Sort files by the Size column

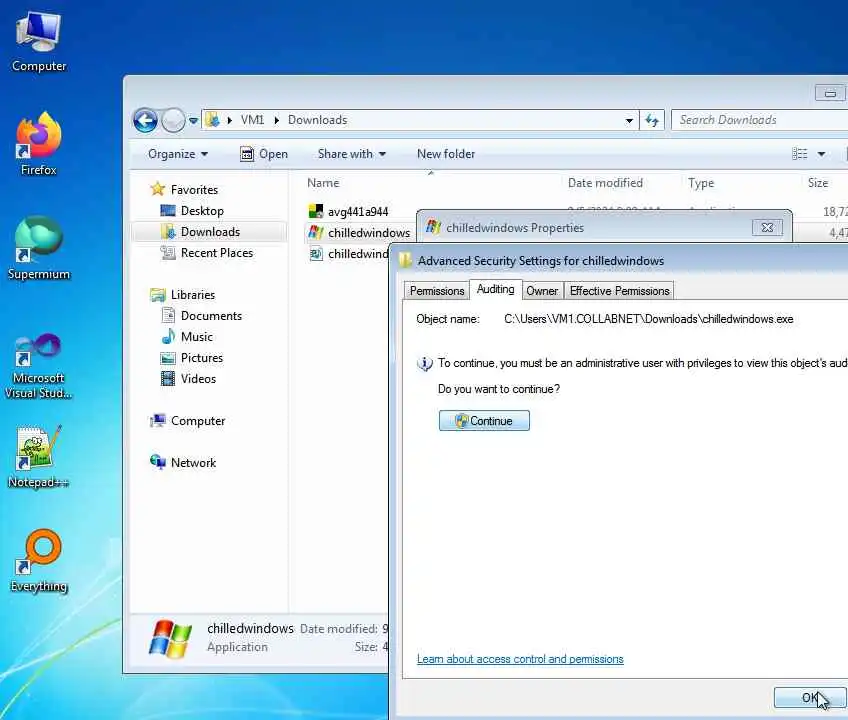(x=818, y=183)
